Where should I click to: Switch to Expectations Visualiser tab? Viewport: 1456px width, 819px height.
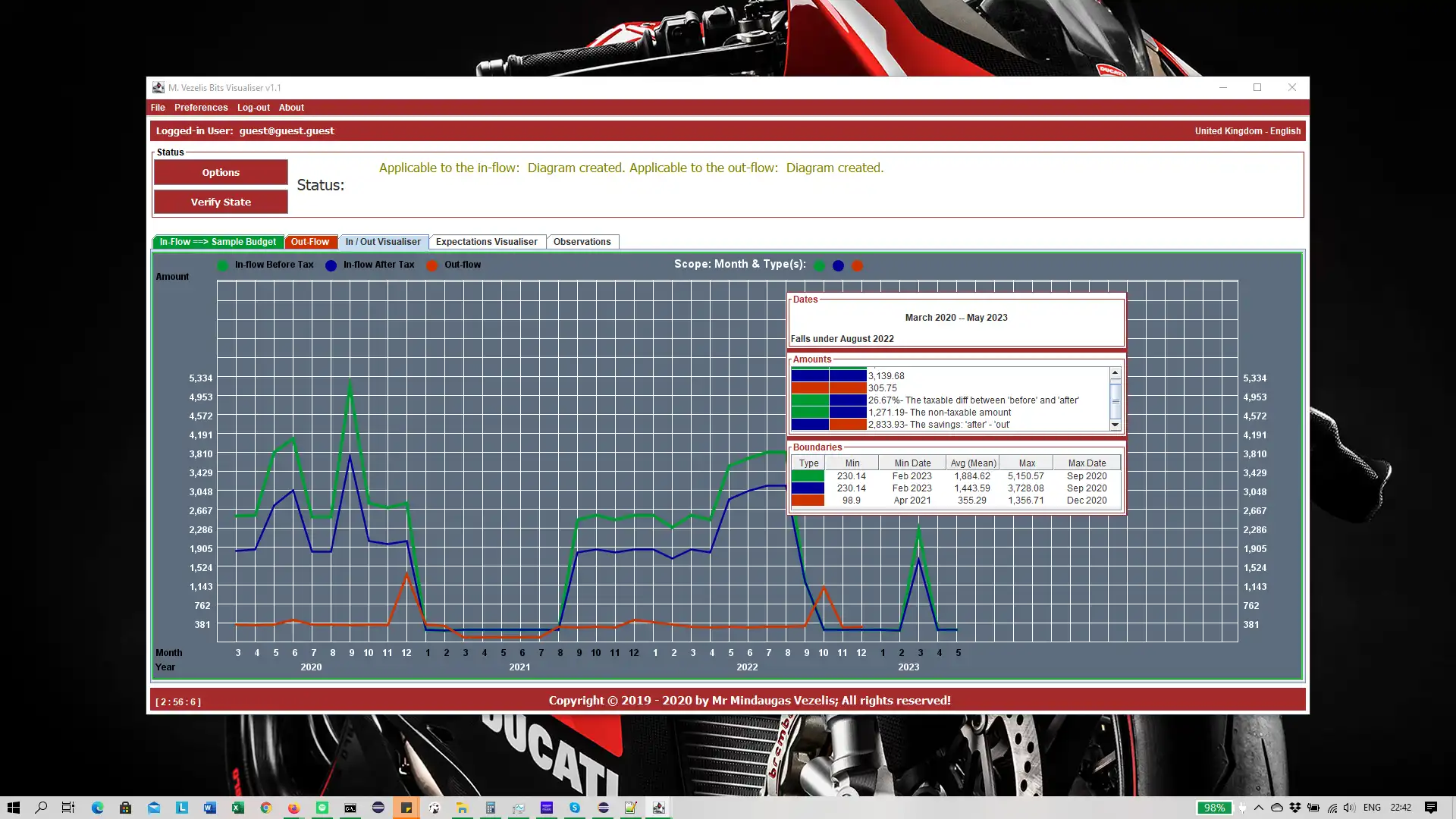point(486,241)
